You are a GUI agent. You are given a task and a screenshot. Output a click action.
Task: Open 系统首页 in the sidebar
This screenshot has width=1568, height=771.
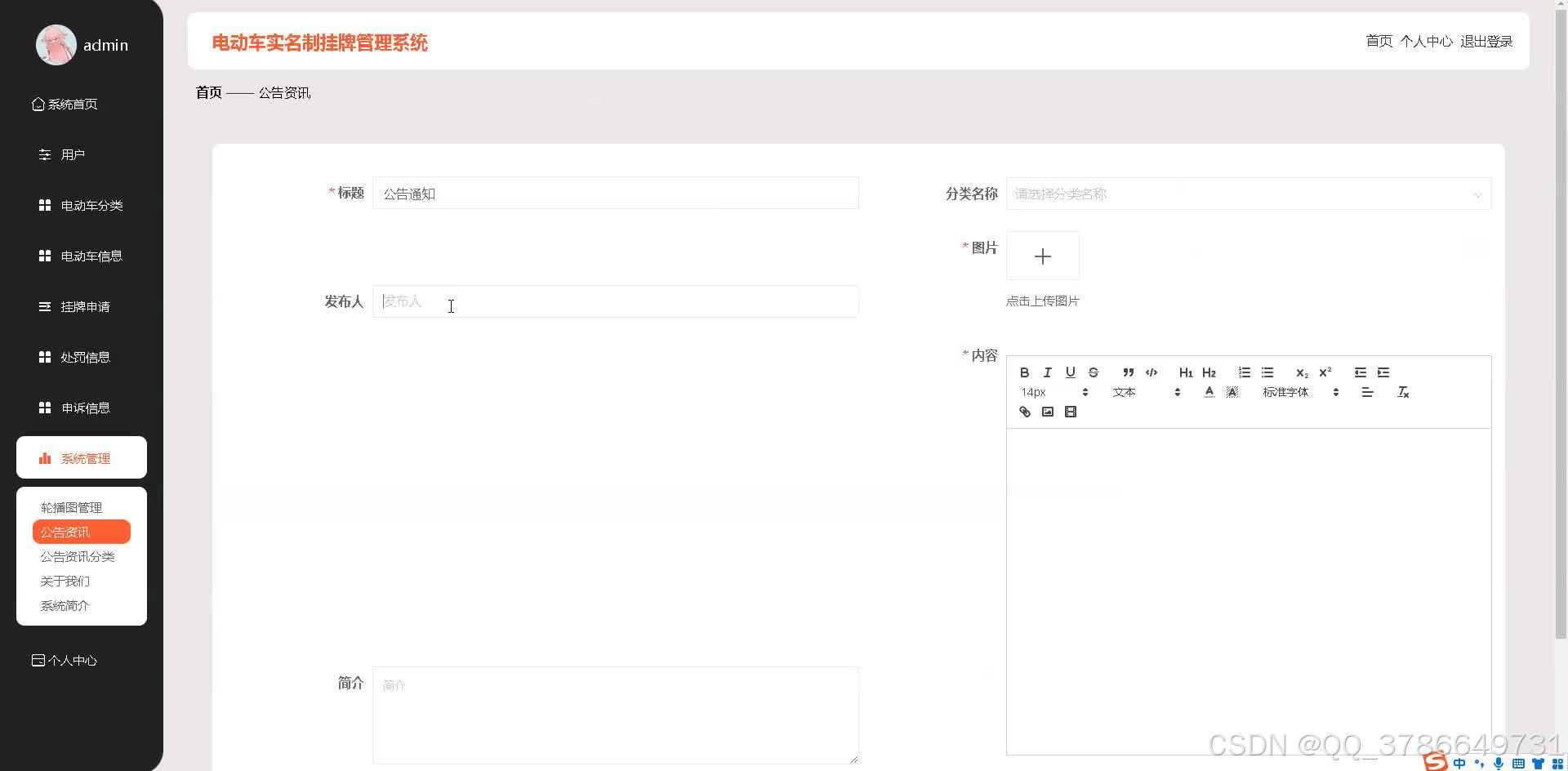tap(65, 104)
